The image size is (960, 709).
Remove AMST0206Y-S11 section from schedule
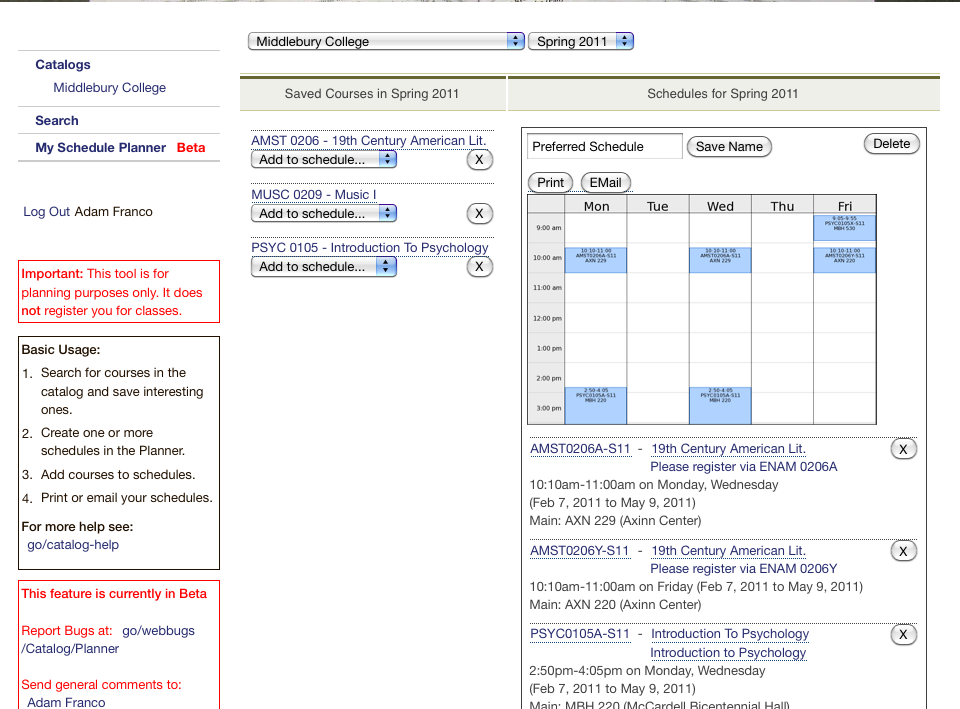point(903,551)
